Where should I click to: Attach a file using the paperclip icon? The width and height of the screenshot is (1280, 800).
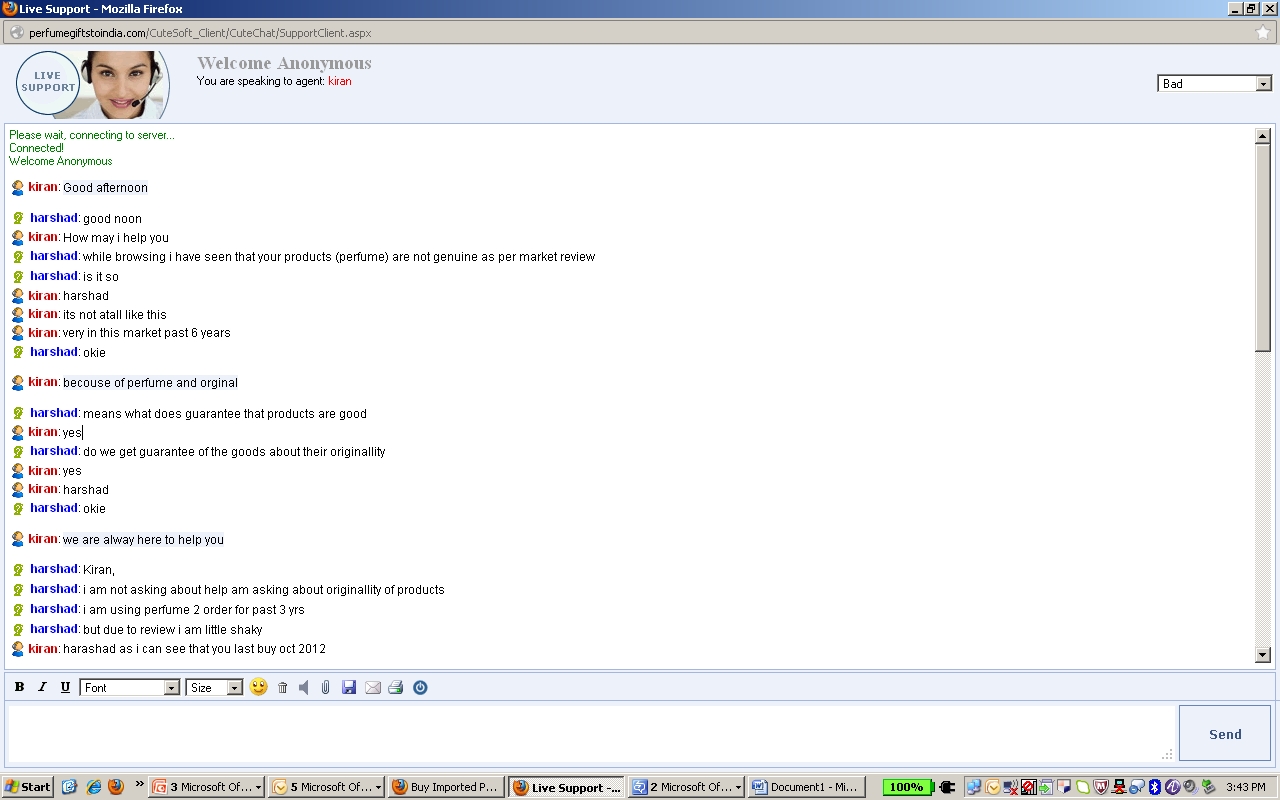pos(326,688)
